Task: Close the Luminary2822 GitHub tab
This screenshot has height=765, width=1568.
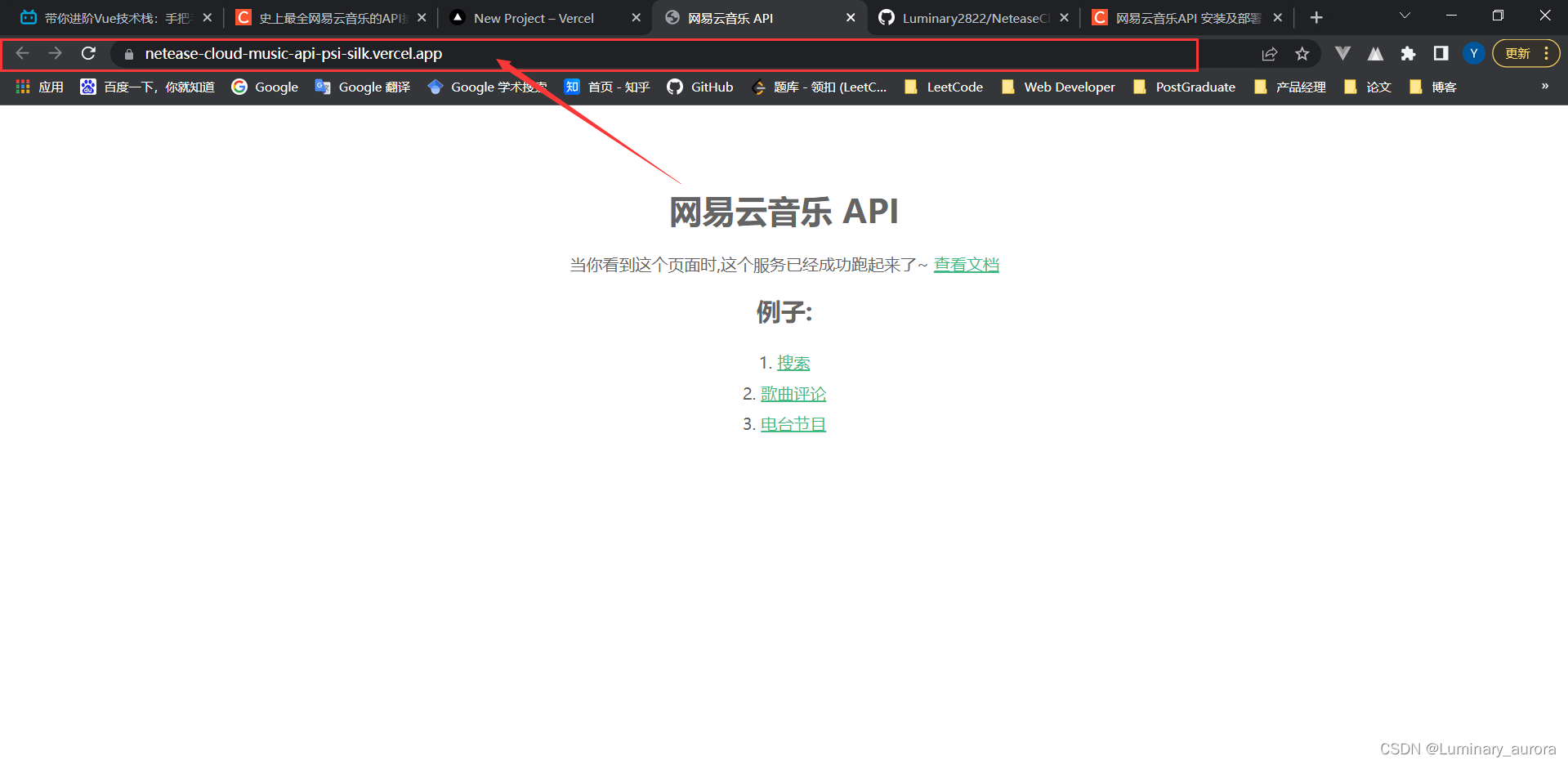Action: pyautogui.click(x=1065, y=17)
